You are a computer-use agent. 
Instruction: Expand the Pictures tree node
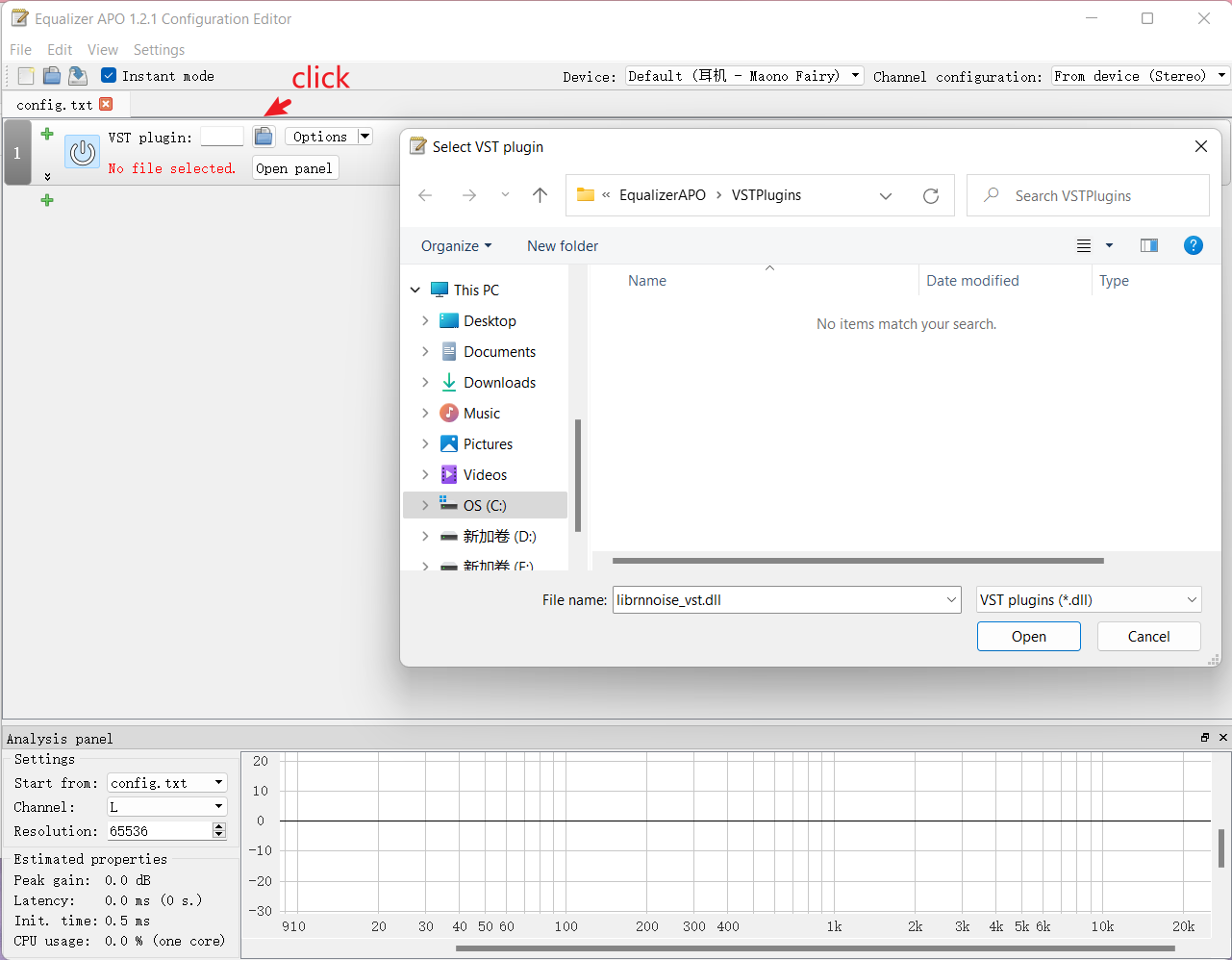coord(425,444)
